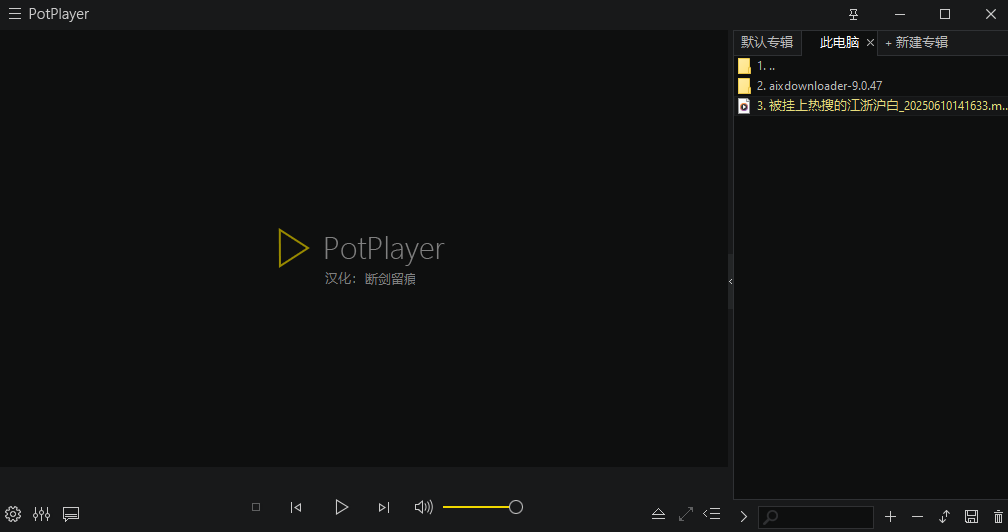Viewport: 1008px width, 532px height.
Task: Skip to the previous track
Action: click(x=296, y=508)
